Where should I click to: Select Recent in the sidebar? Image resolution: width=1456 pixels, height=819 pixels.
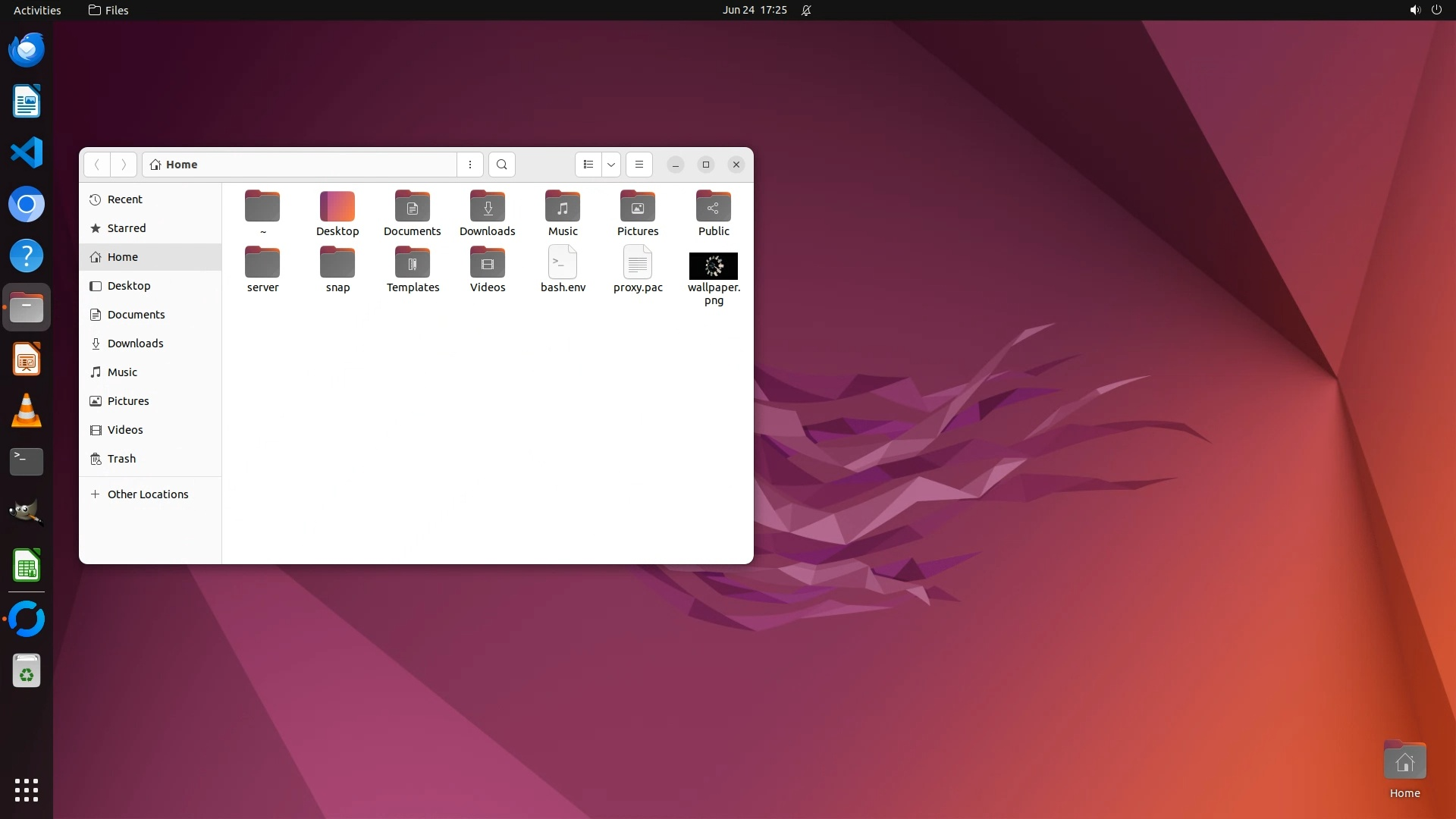(x=125, y=199)
